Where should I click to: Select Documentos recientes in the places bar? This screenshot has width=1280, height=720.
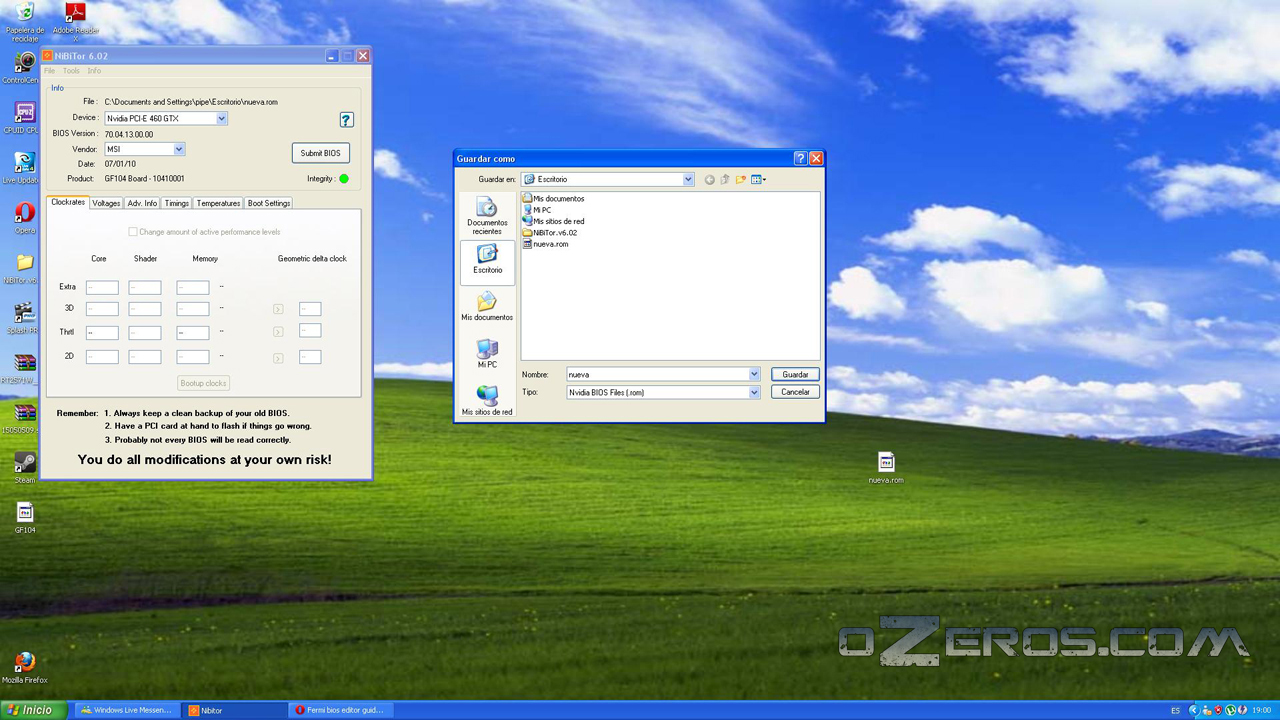[x=487, y=214]
